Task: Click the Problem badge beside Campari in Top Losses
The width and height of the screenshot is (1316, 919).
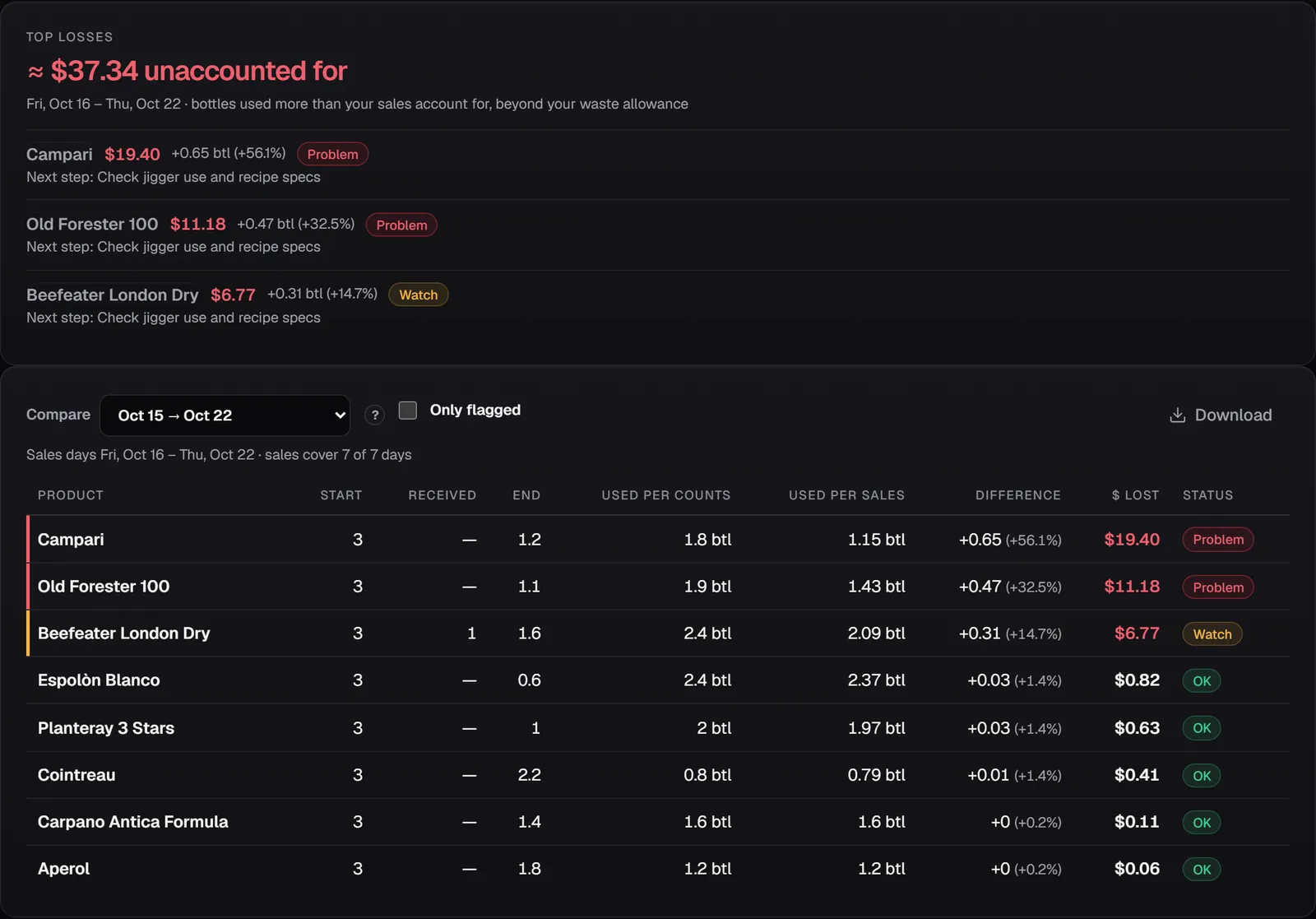Action: (332, 154)
